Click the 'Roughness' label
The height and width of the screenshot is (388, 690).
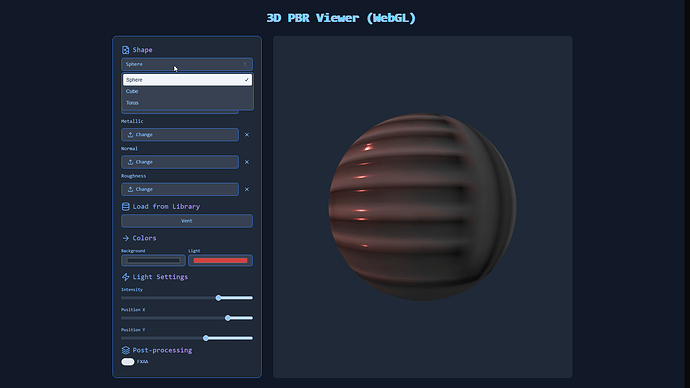pyautogui.click(x=133, y=176)
